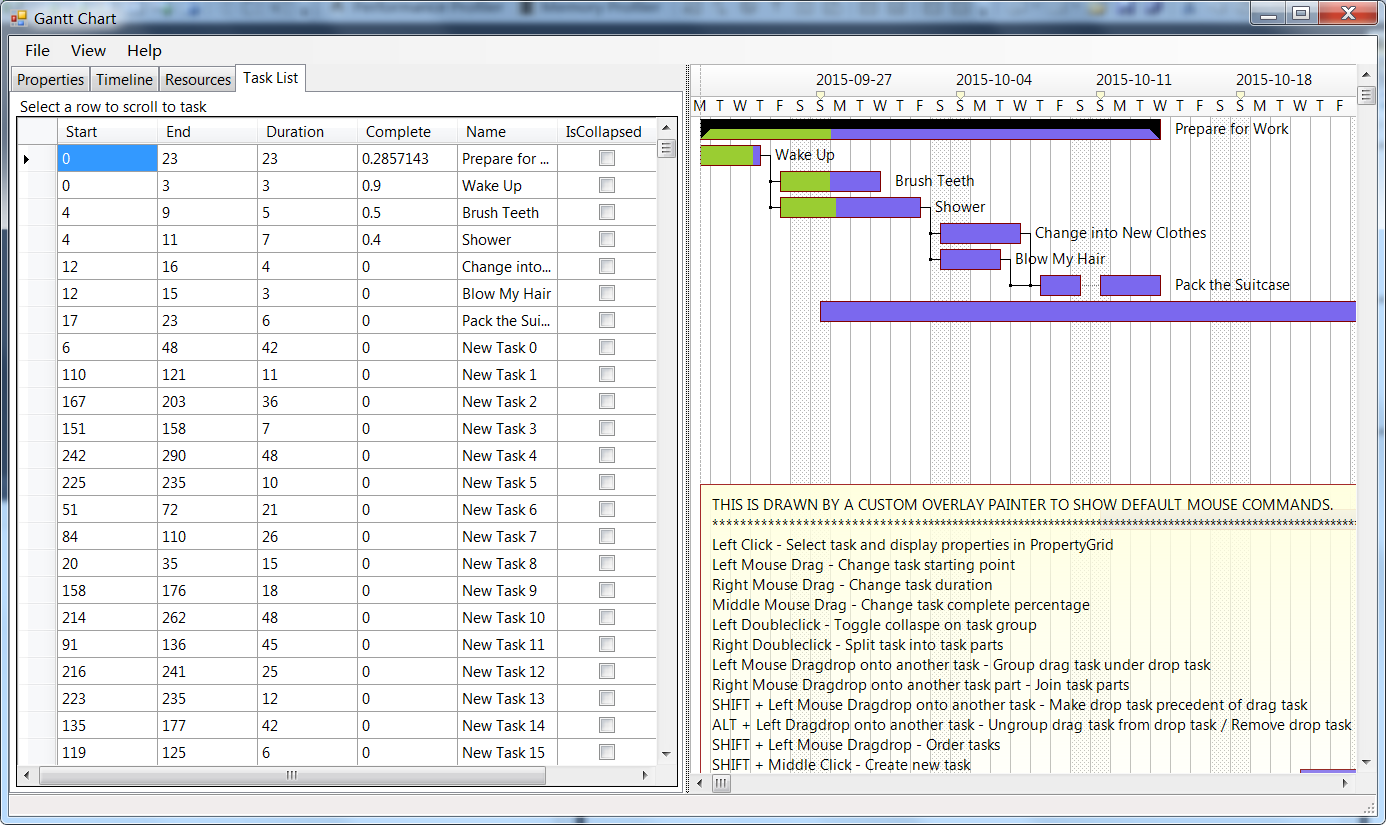Click the Start column header
The width and height of the screenshot is (1386, 825).
pyautogui.click(x=80, y=131)
